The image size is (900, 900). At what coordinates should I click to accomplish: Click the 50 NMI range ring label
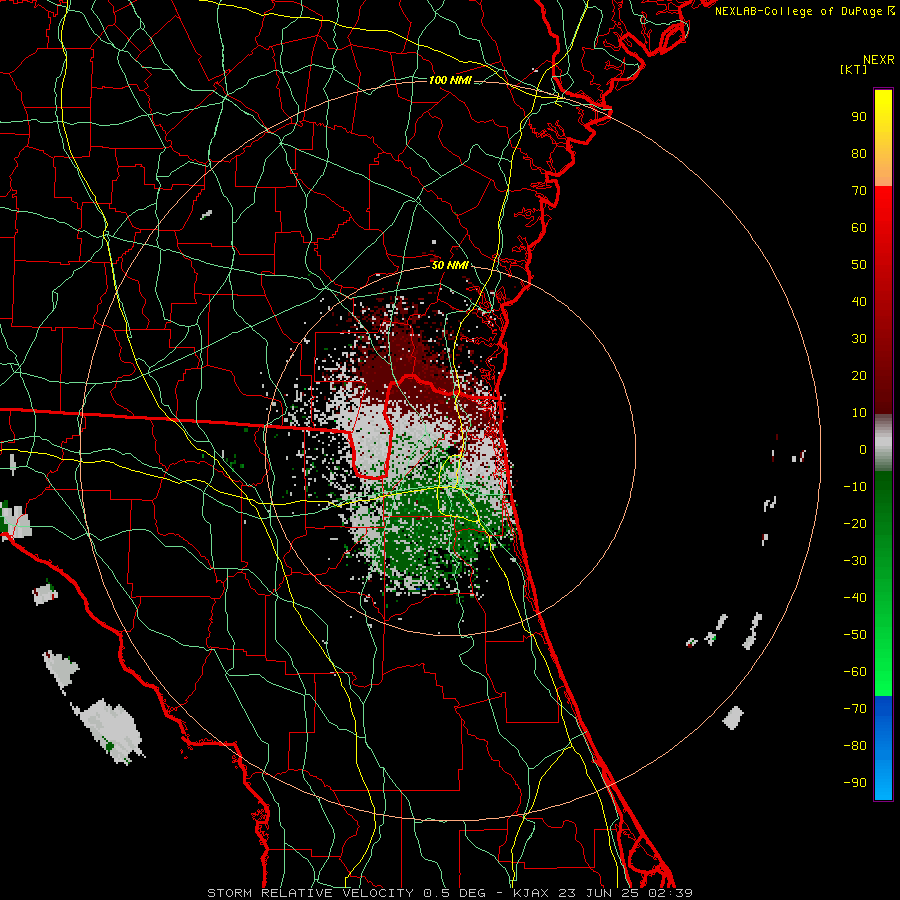click(450, 265)
